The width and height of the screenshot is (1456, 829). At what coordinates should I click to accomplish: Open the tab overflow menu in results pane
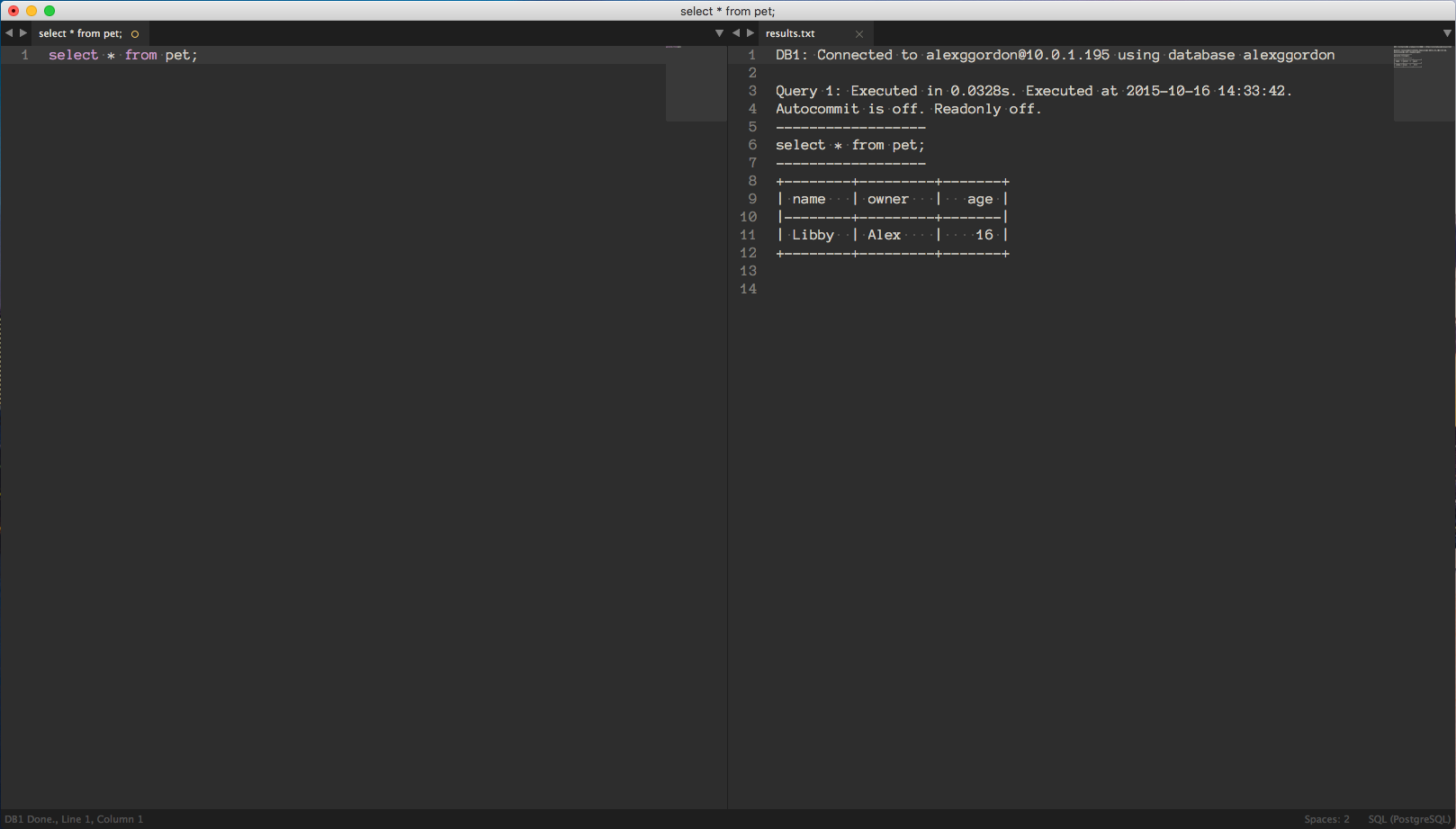(x=1445, y=32)
